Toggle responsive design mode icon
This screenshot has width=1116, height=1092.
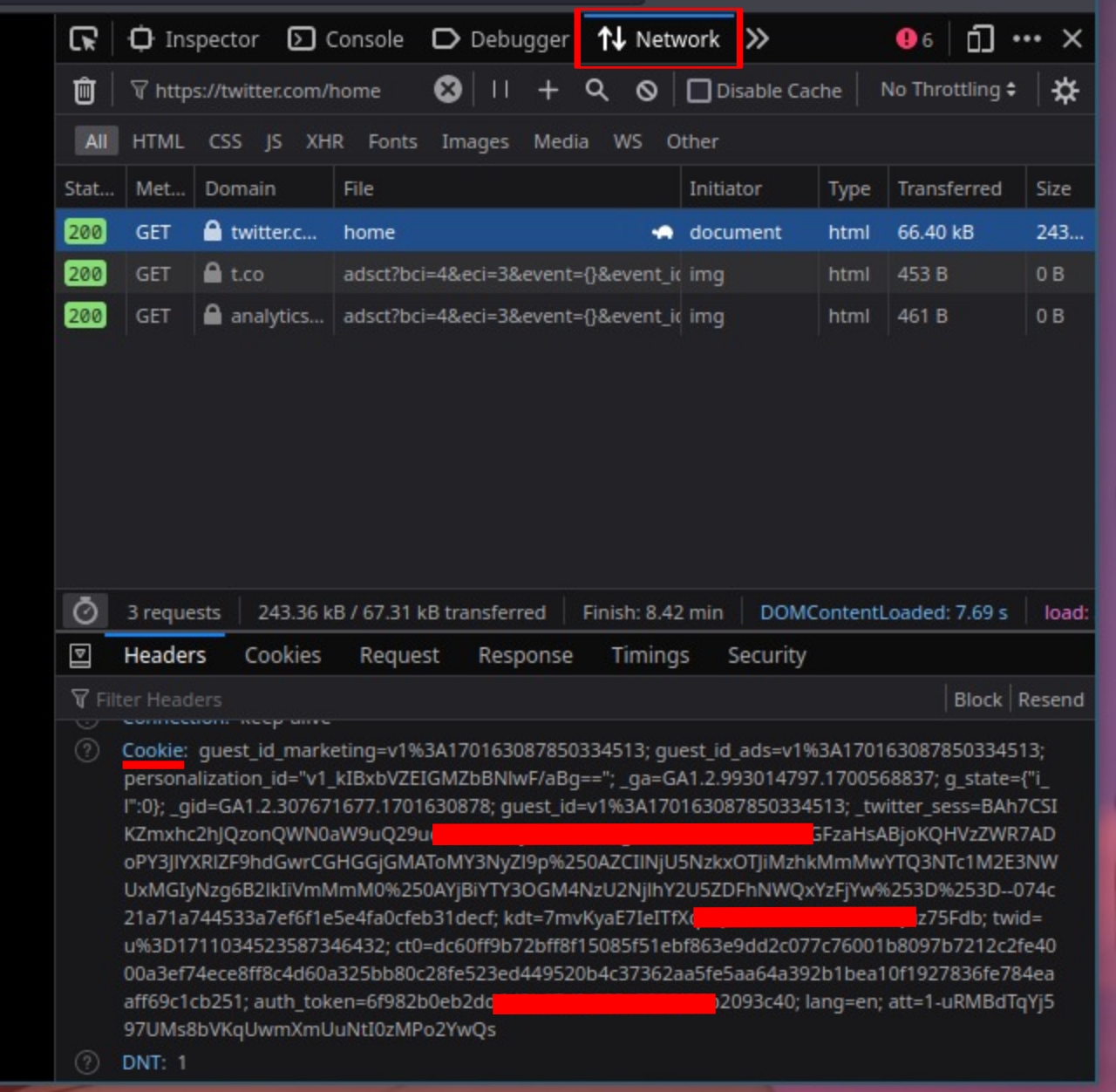point(980,39)
